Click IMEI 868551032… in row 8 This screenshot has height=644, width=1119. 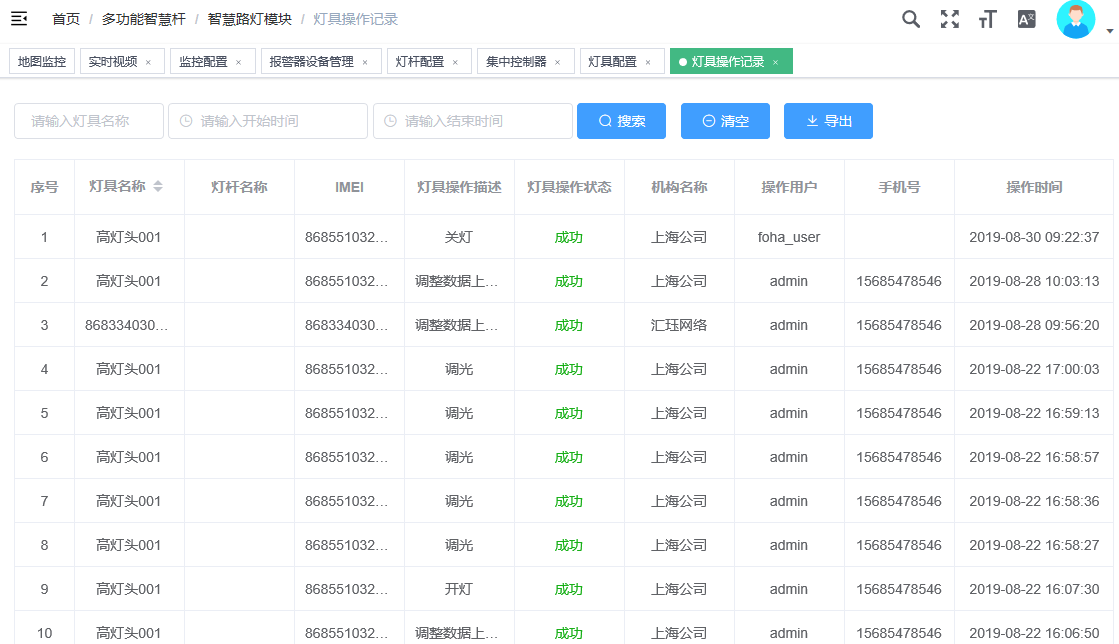[x=346, y=545]
